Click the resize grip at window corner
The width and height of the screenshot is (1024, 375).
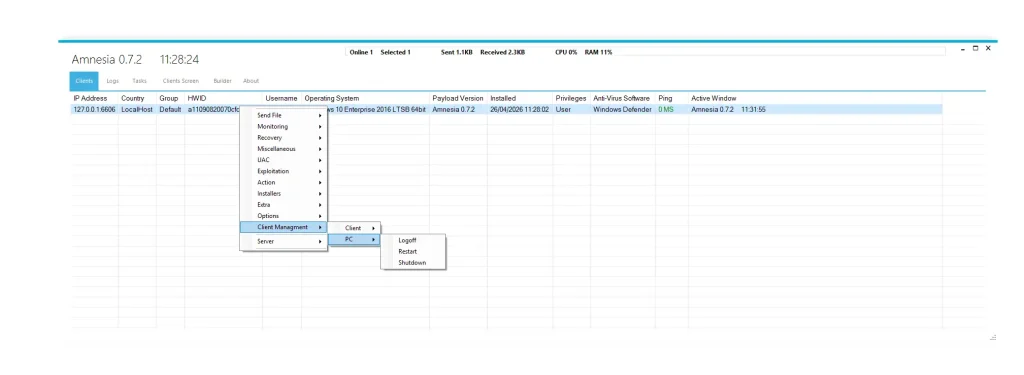(x=993, y=338)
